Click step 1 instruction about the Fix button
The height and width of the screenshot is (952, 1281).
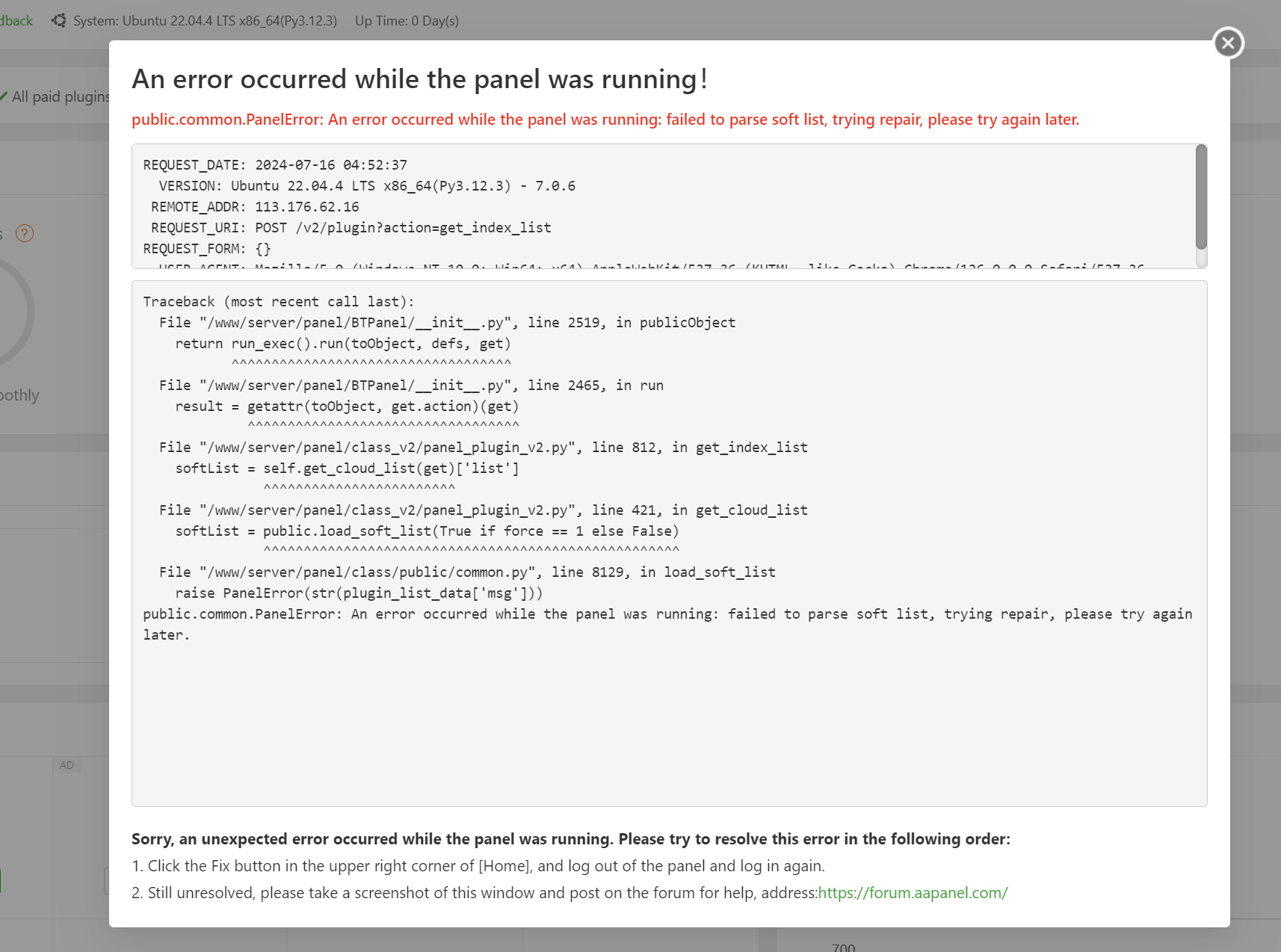click(x=478, y=866)
